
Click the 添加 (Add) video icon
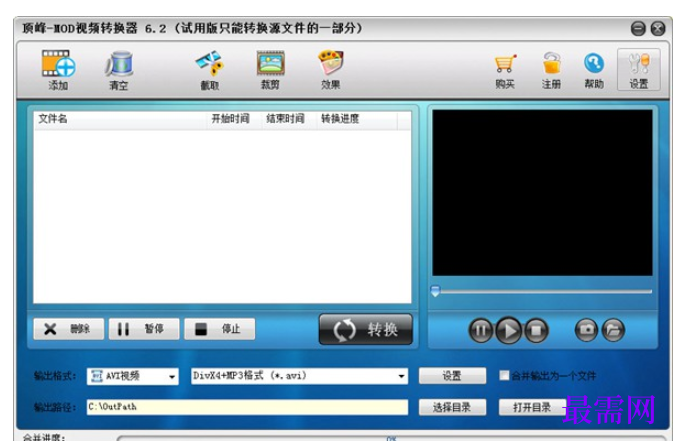click(58, 70)
